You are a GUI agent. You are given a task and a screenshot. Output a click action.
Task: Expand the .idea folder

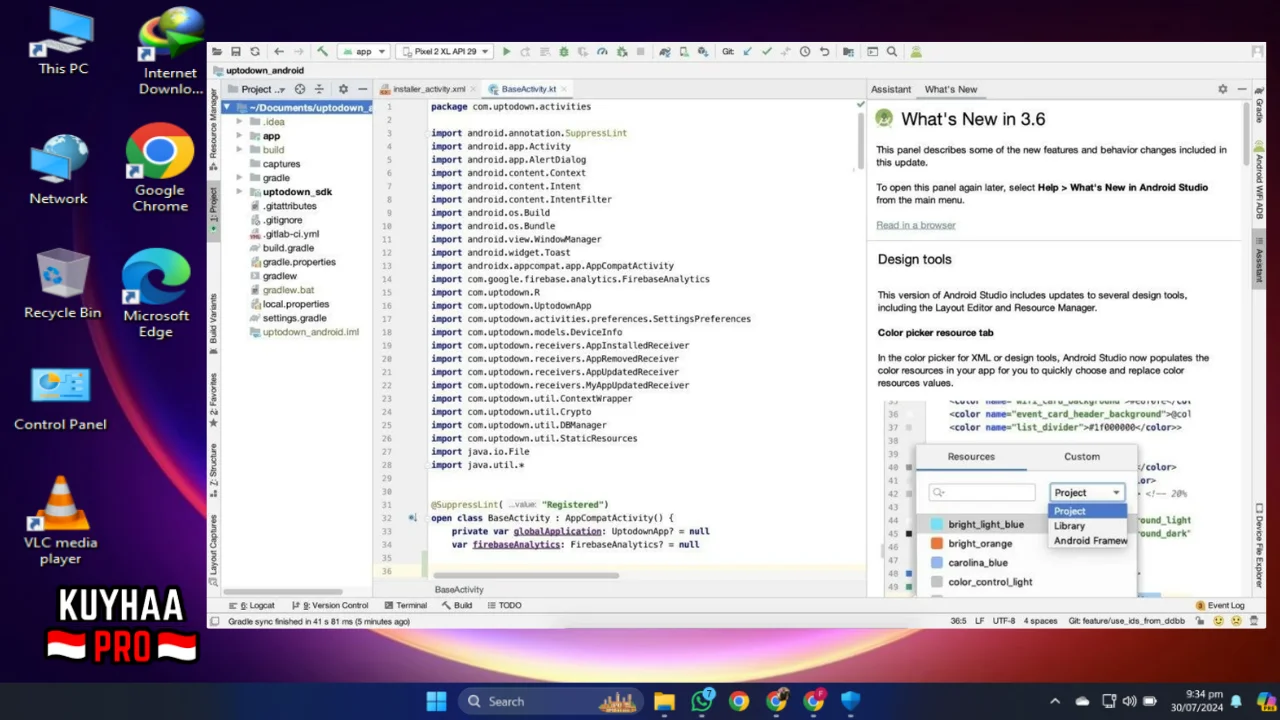[240, 122]
